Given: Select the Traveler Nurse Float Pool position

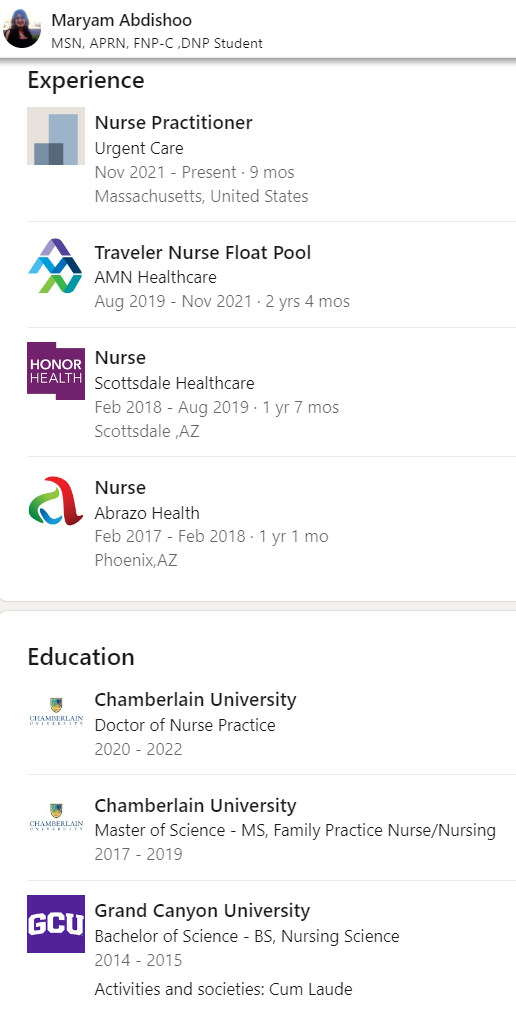Looking at the screenshot, I should point(203,253).
